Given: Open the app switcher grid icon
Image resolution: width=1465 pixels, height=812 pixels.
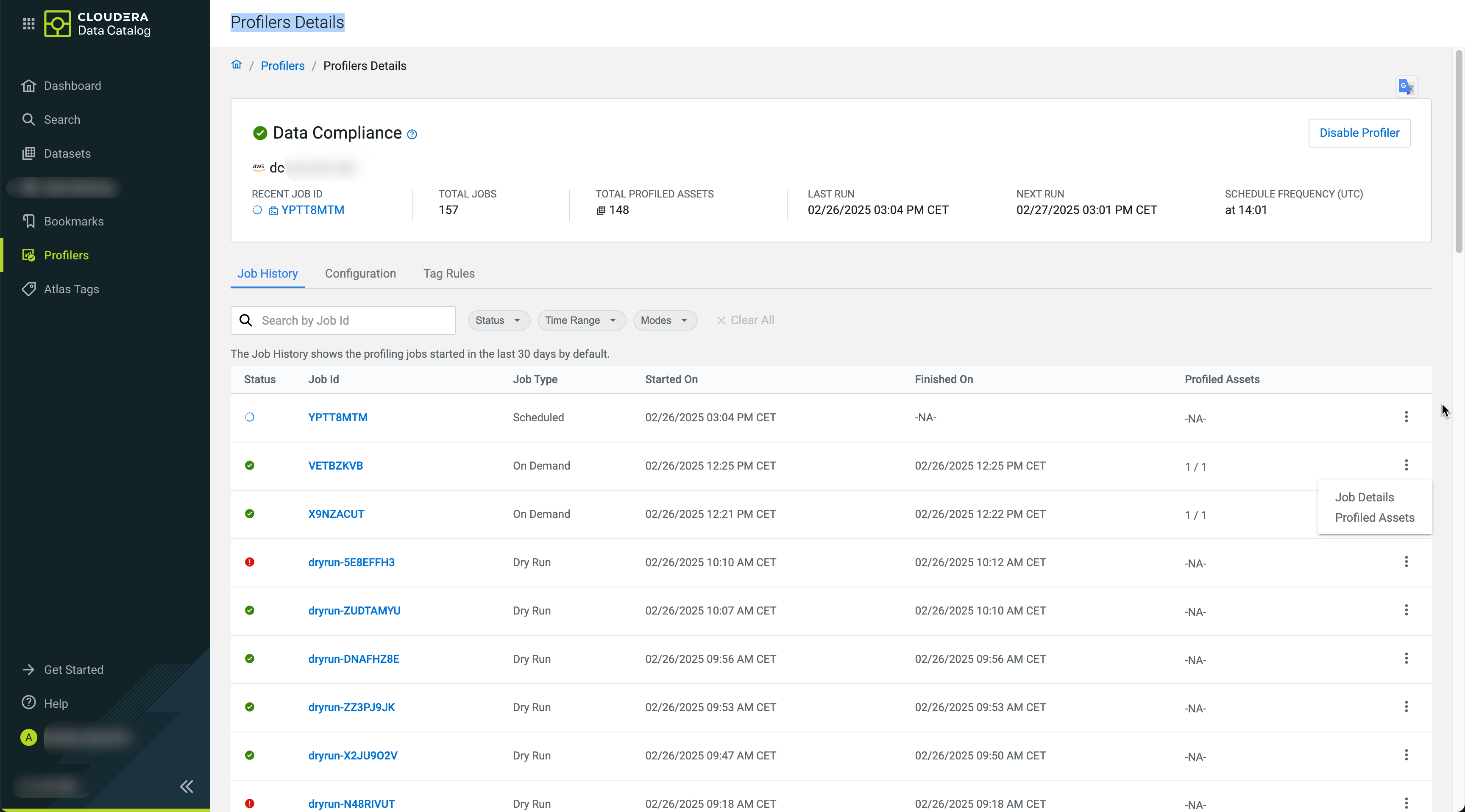Looking at the screenshot, I should tap(28, 23).
